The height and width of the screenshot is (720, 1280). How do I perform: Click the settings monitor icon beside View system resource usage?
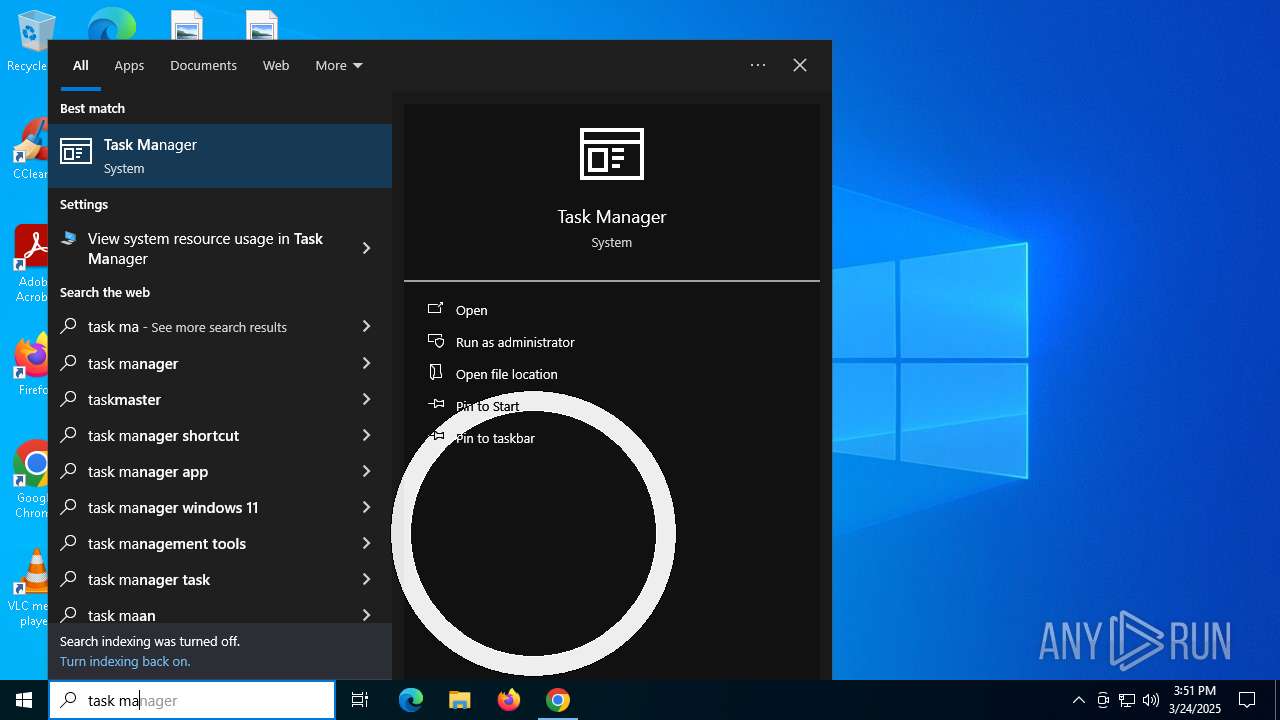[69, 239]
